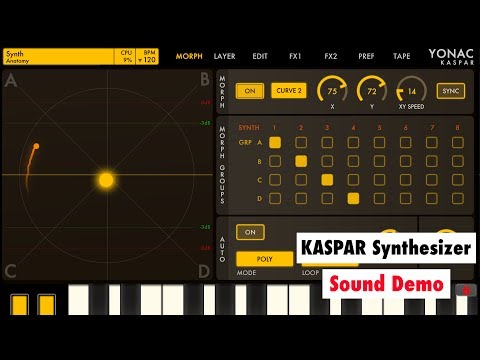The width and height of the screenshot is (480, 360).
Task: Uncheck group D synth 4 box
Action: 353,199
